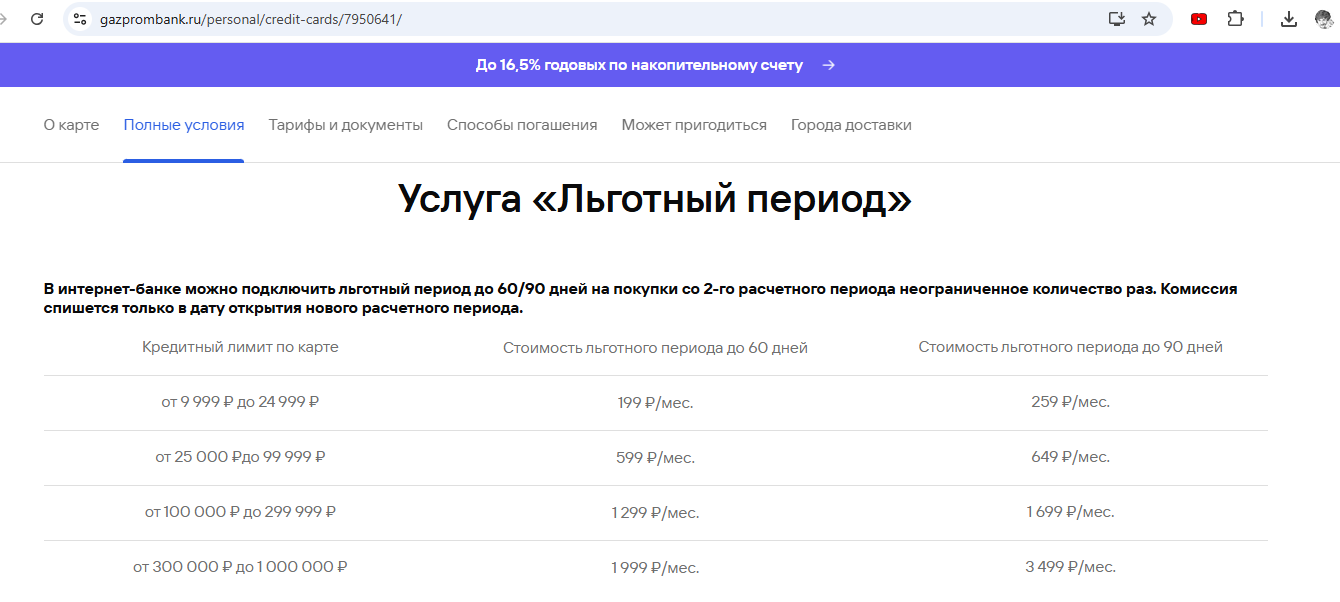The height and width of the screenshot is (602, 1340).
Task: Open the red YouTube extension icon
Action: pyautogui.click(x=1199, y=19)
